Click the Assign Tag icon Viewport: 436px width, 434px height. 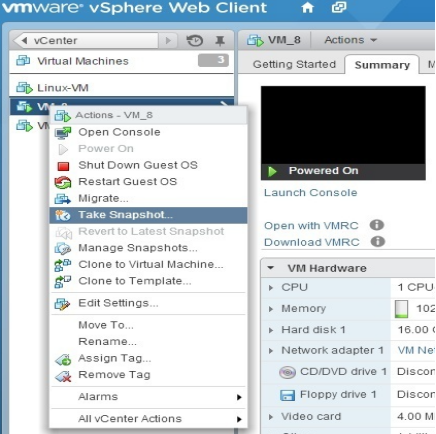click(x=63, y=359)
